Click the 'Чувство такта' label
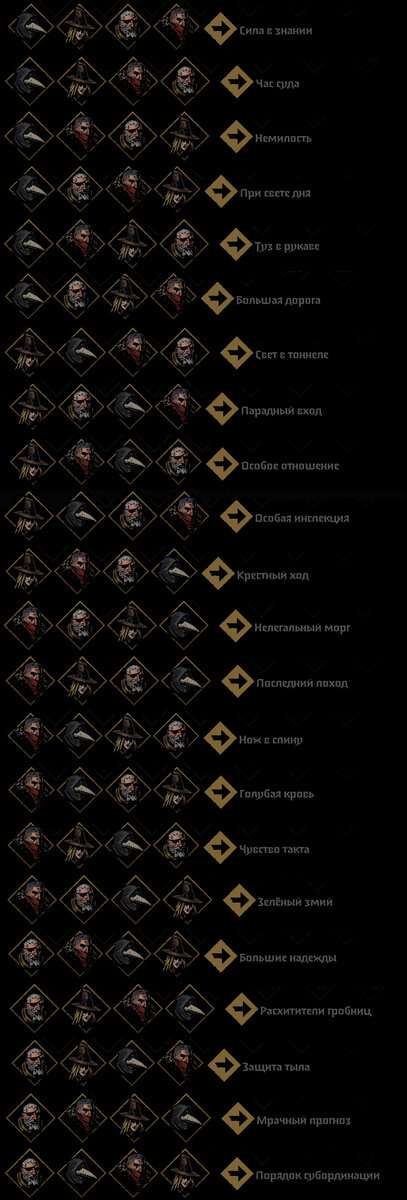Screen dimensions: 407x1200 [274, 849]
